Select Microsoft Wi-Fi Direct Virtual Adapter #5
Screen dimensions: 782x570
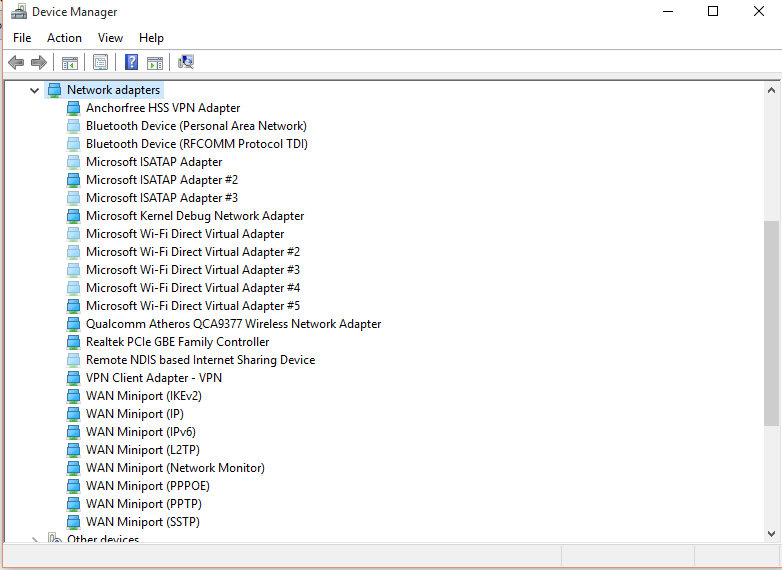[x=193, y=306]
